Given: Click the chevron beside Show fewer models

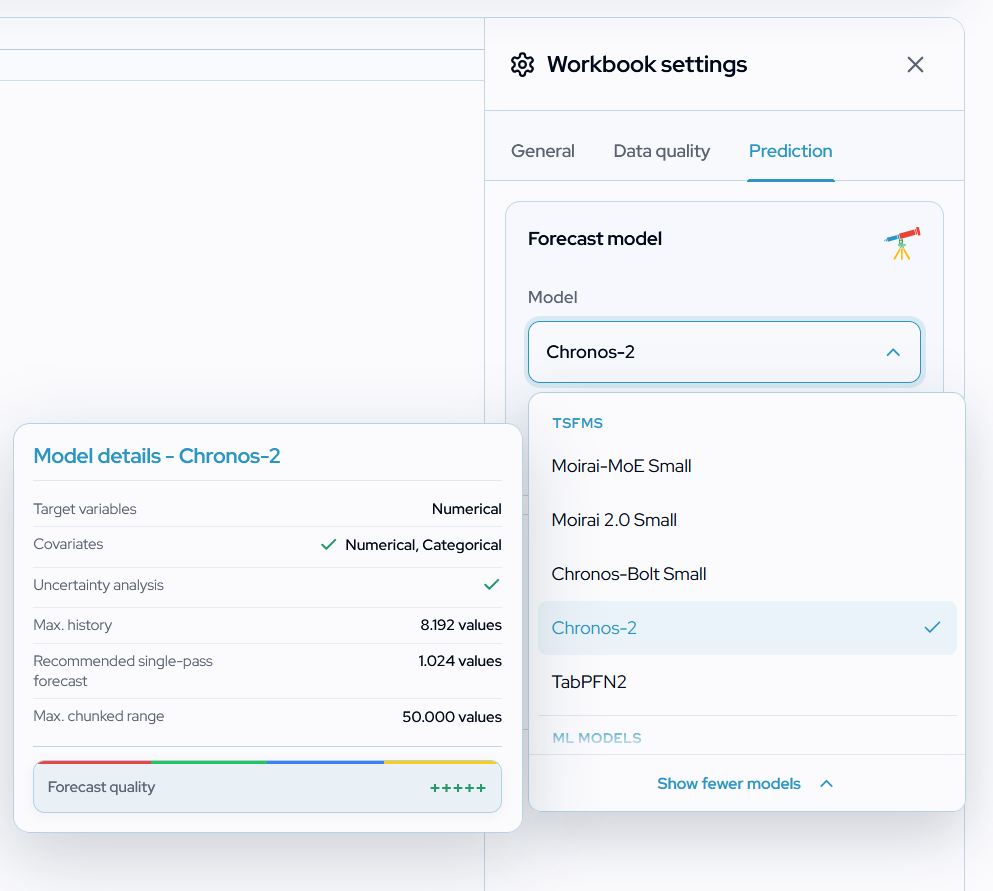Looking at the screenshot, I should tap(826, 783).
